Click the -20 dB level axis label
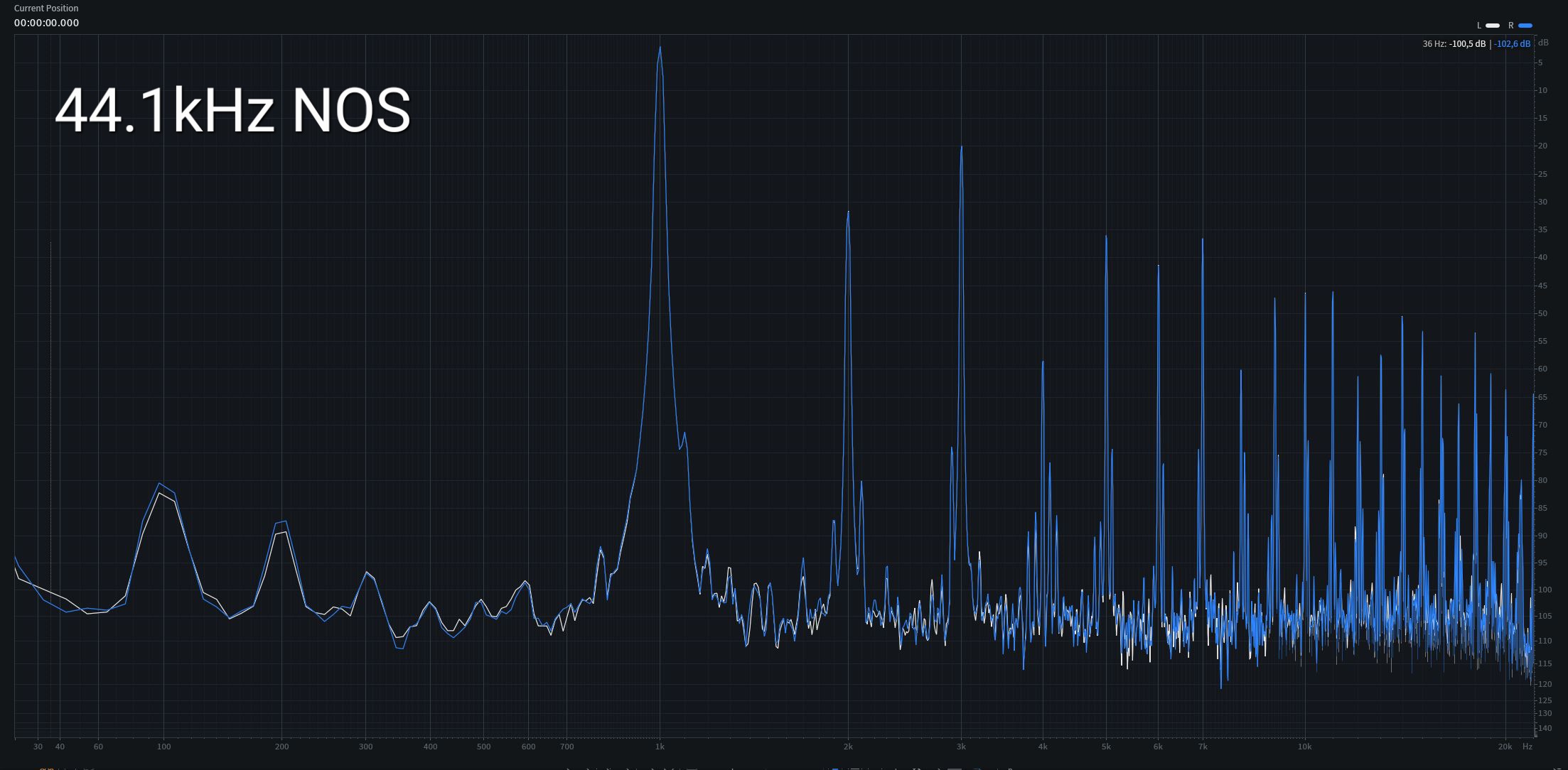The width and height of the screenshot is (1568, 770). click(x=1542, y=146)
